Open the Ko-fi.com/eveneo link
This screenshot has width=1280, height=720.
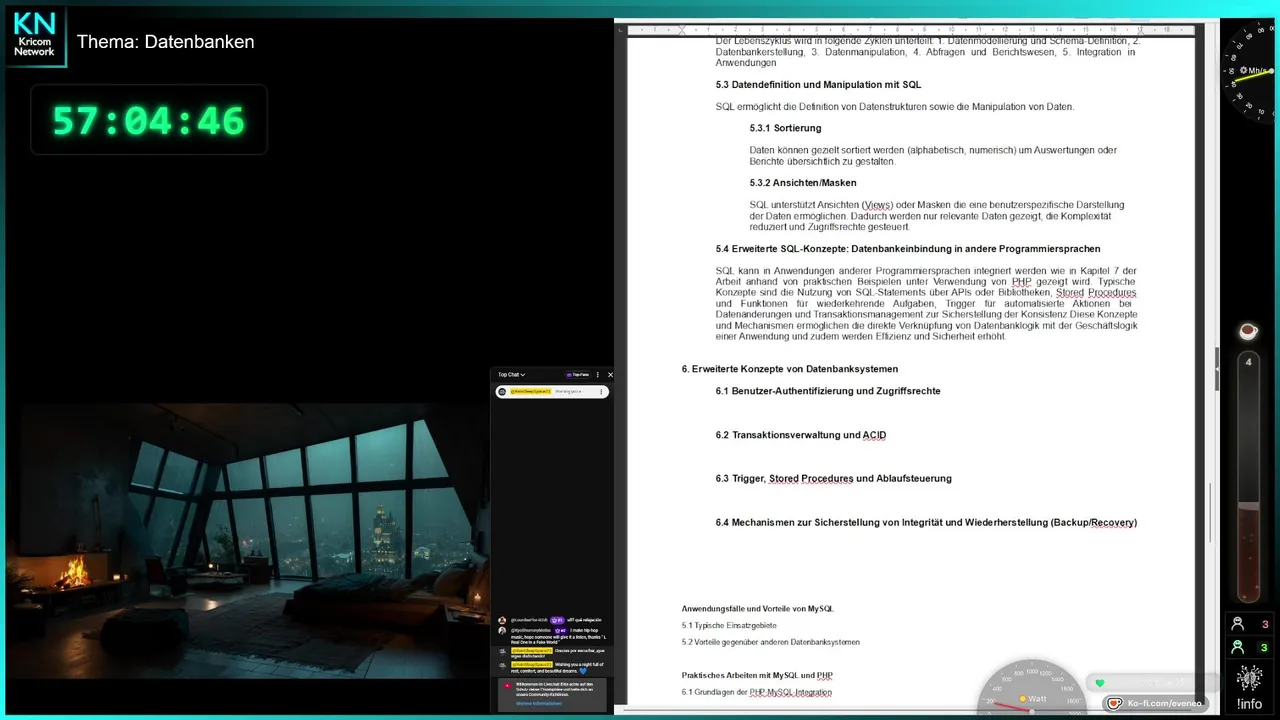(x=1157, y=703)
